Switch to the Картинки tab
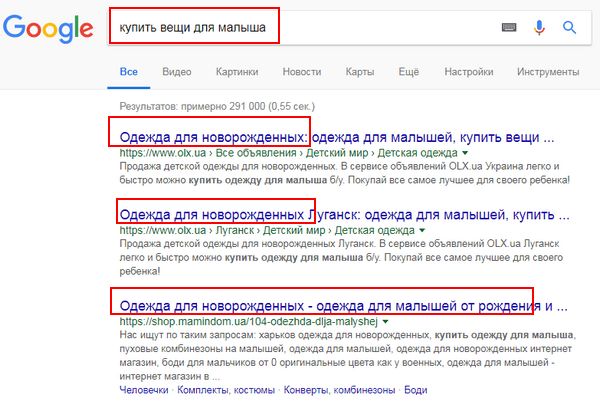This screenshot has width=600, height=405. (237, 72)
